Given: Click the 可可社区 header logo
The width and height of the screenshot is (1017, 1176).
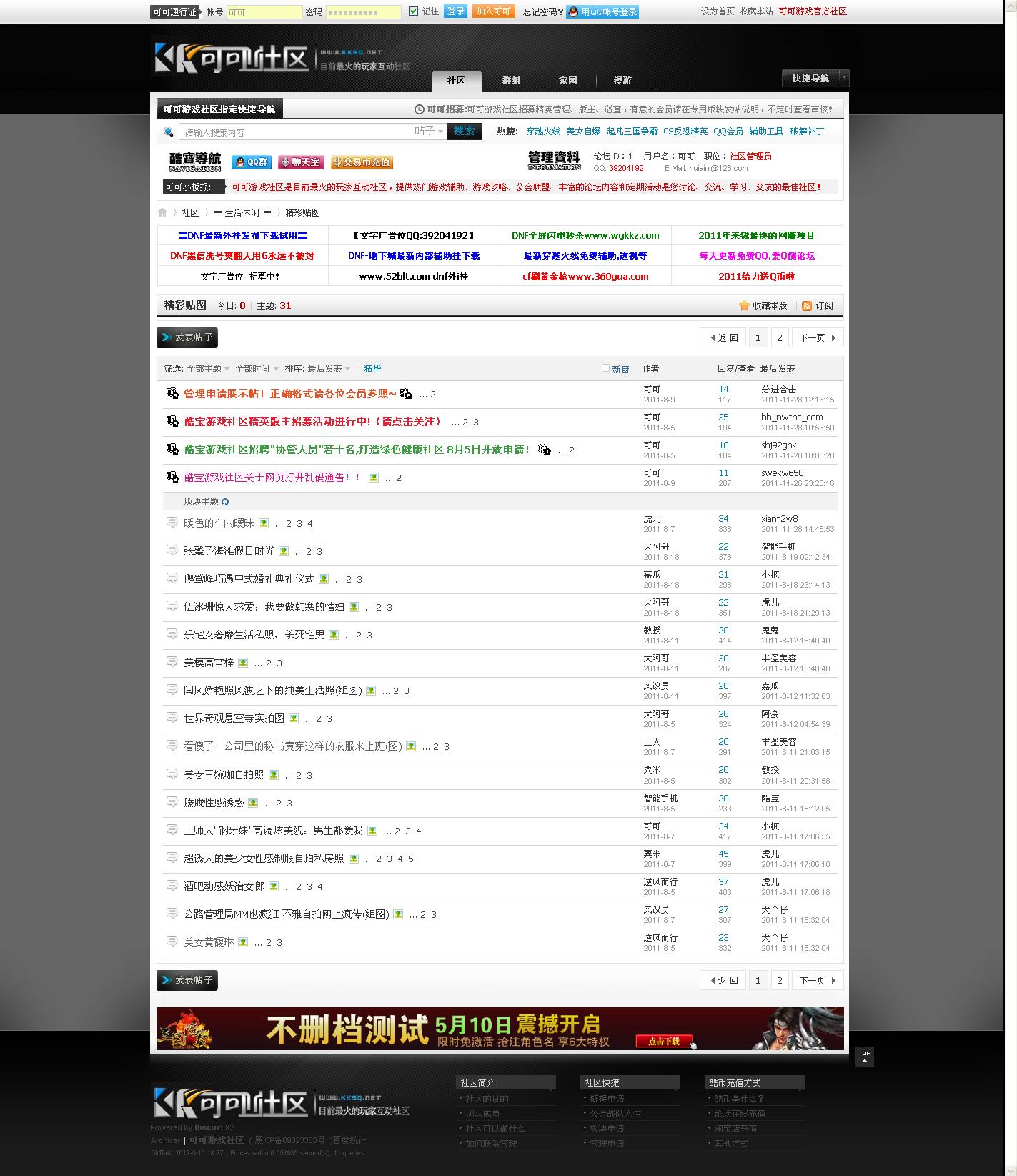Looking at the screenshot, I should click(232, 59).
